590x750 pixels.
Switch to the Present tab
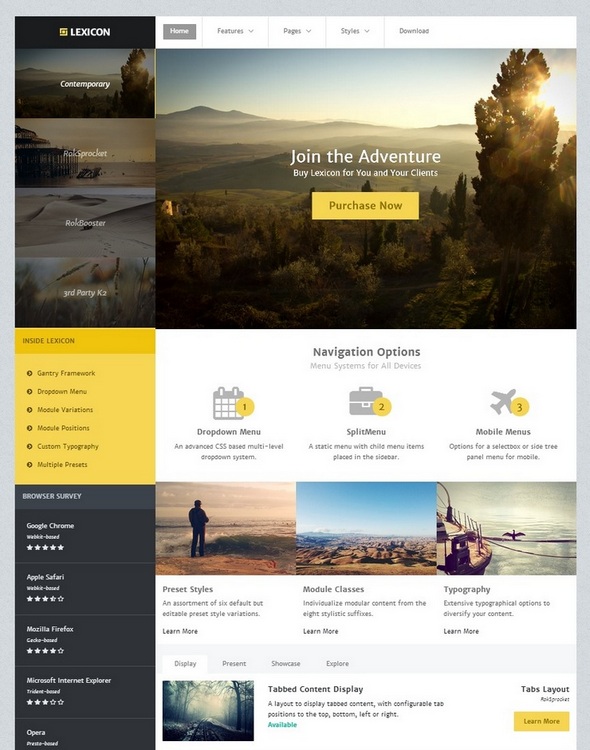[x=234, y=663]
